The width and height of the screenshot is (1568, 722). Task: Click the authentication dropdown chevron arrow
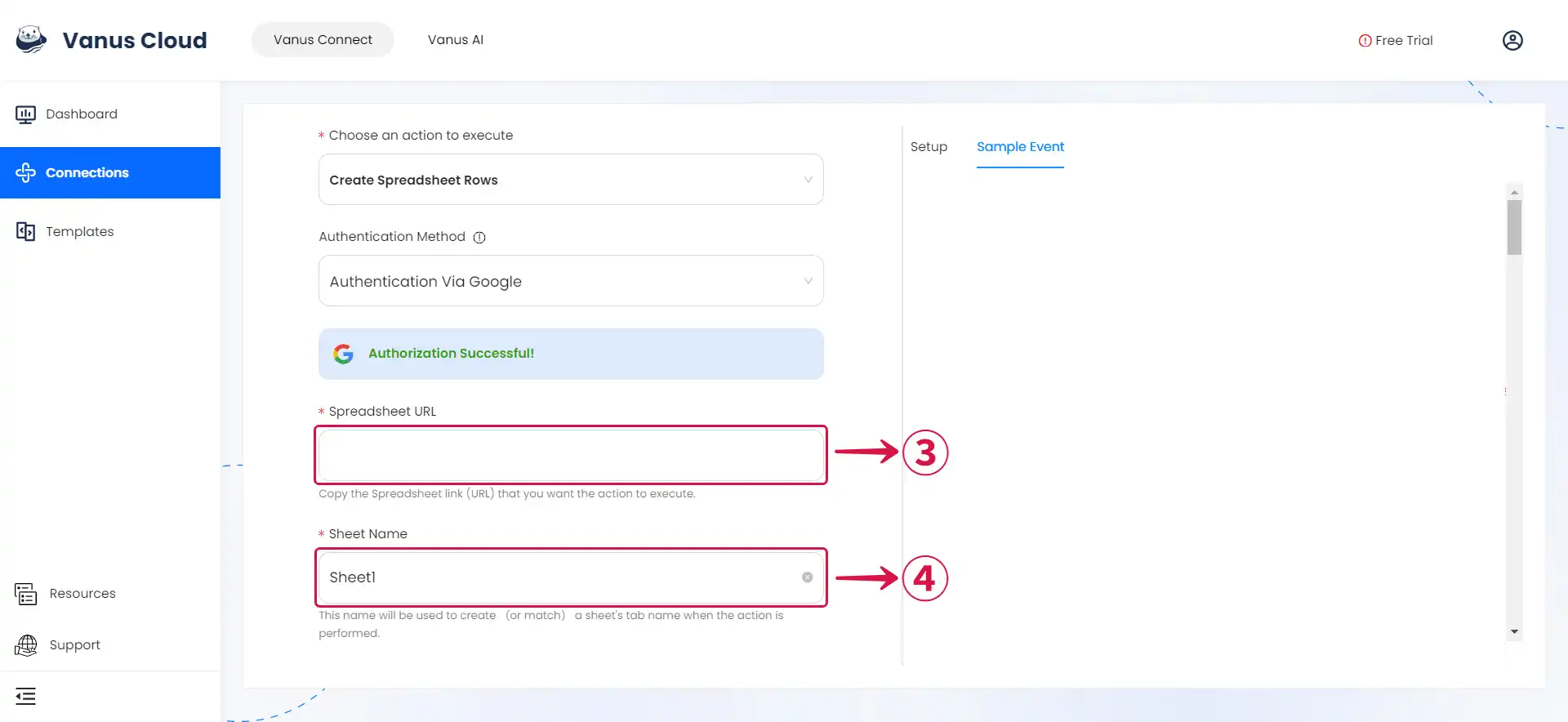tap(808, 281)
